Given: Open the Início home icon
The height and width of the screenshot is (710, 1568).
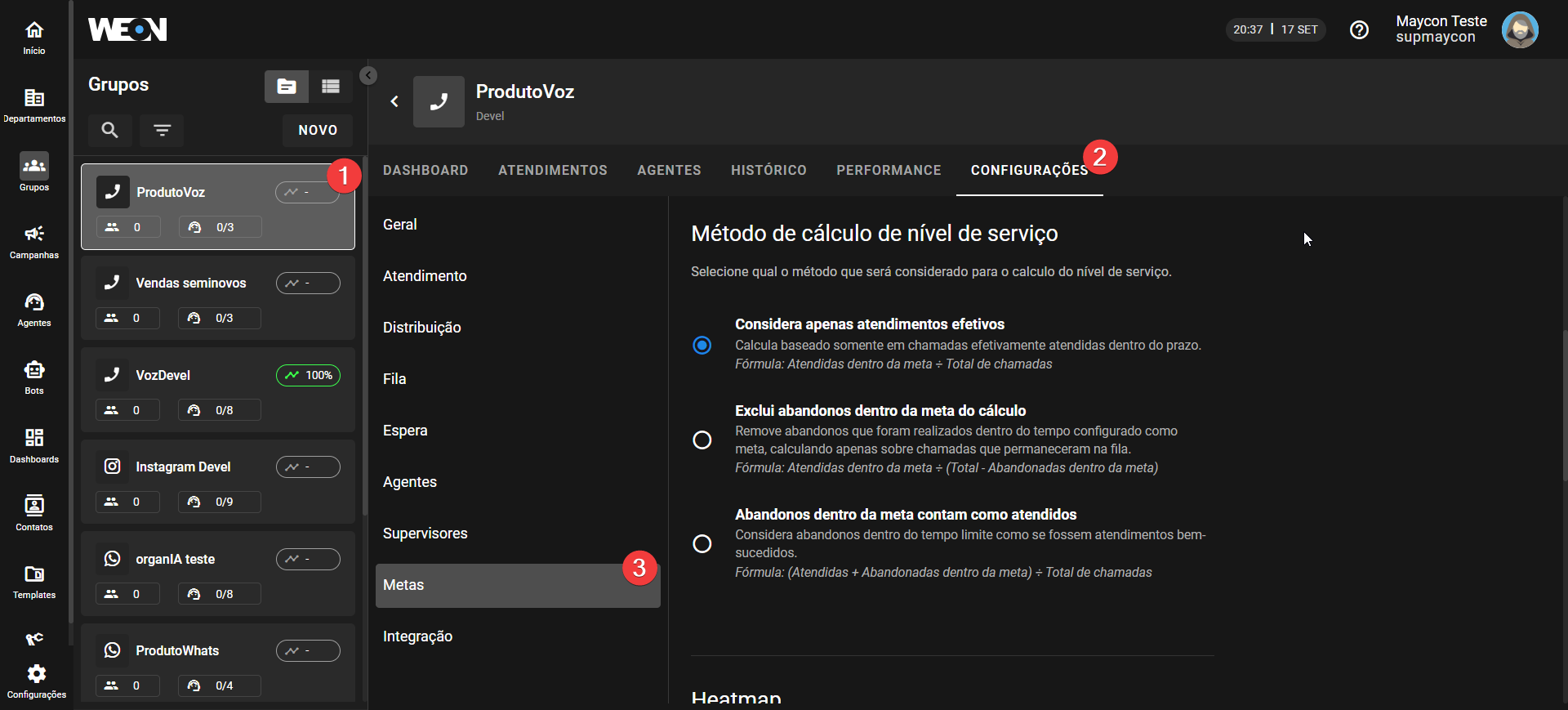Looking at the screenshot, I should click(34, 38).
